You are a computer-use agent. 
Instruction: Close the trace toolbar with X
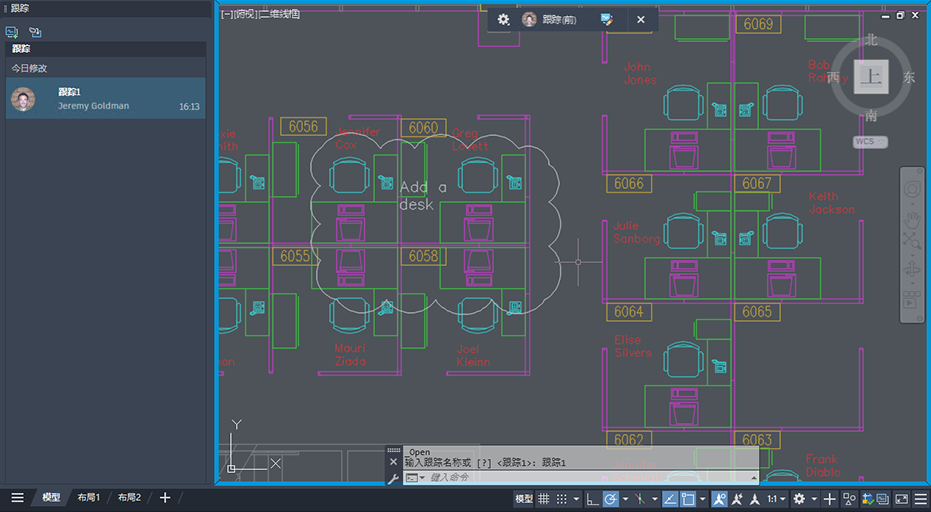pos(641,20)
